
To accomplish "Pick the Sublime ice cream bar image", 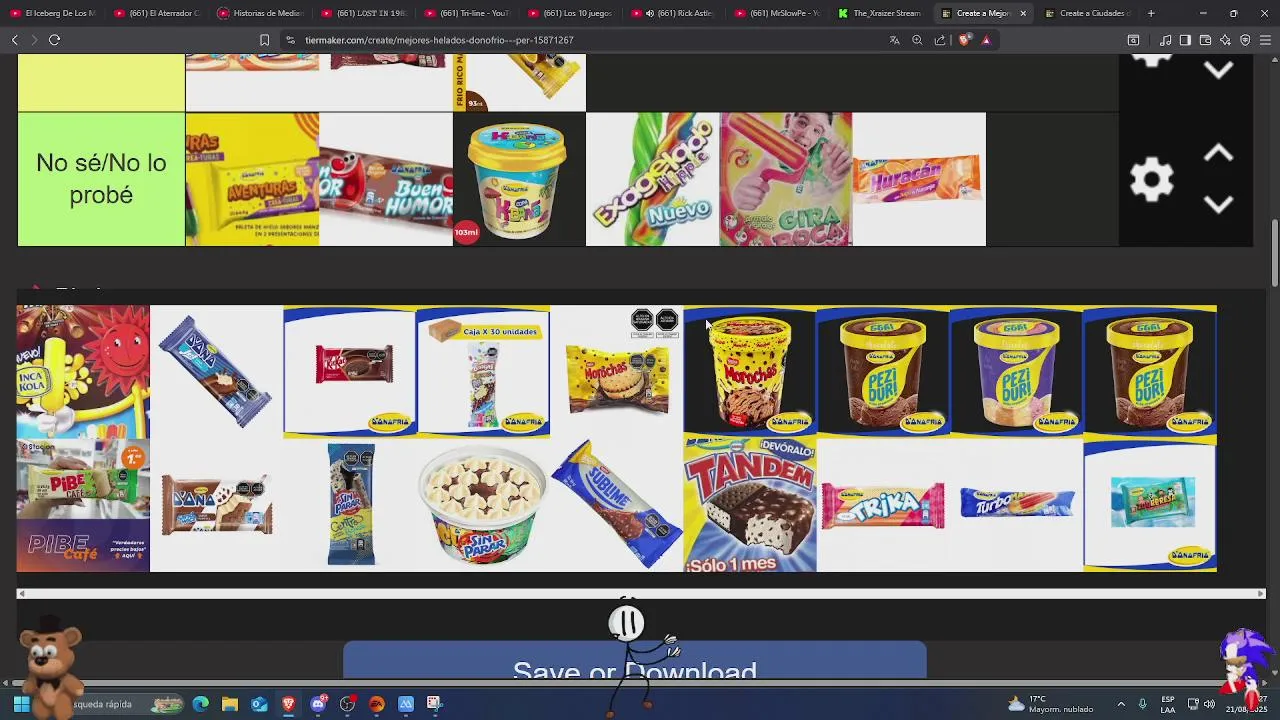I will coord(616,505).
